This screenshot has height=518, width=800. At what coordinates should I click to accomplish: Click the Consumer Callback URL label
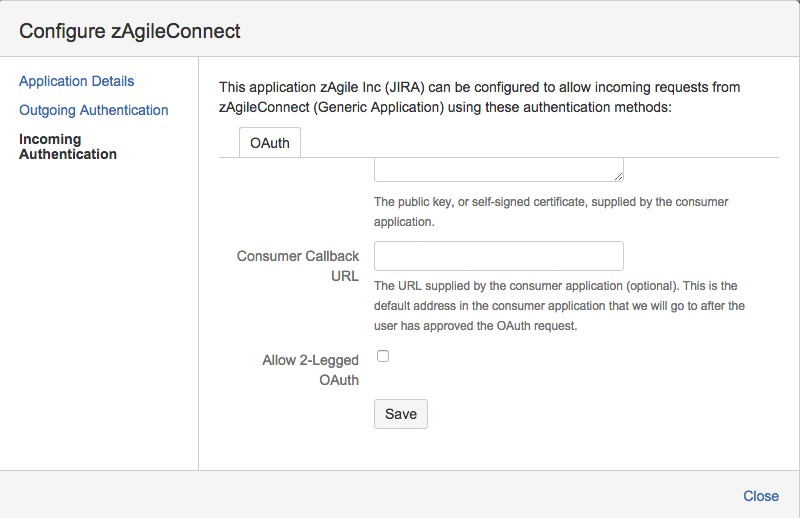pos(298,266)
